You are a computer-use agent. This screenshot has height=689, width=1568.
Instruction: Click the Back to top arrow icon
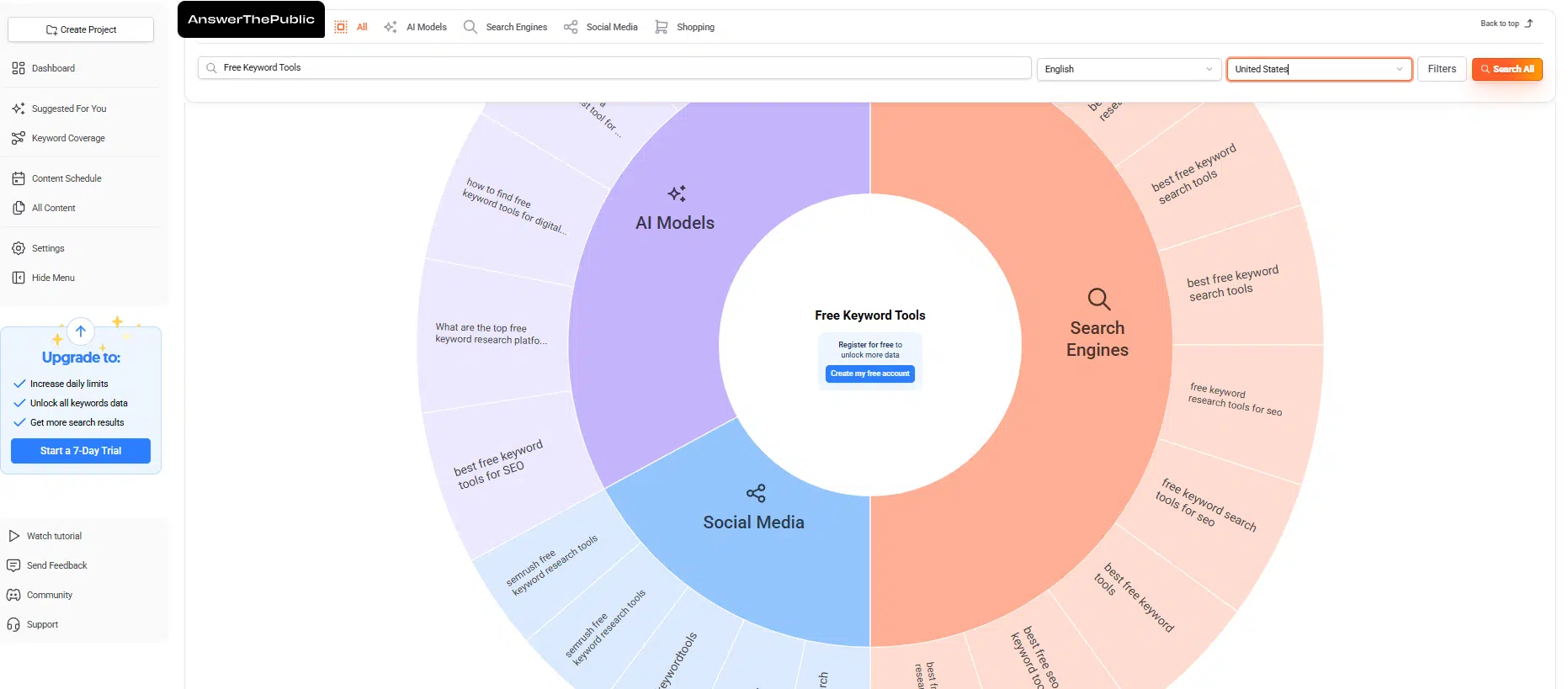pos(1529,24)
